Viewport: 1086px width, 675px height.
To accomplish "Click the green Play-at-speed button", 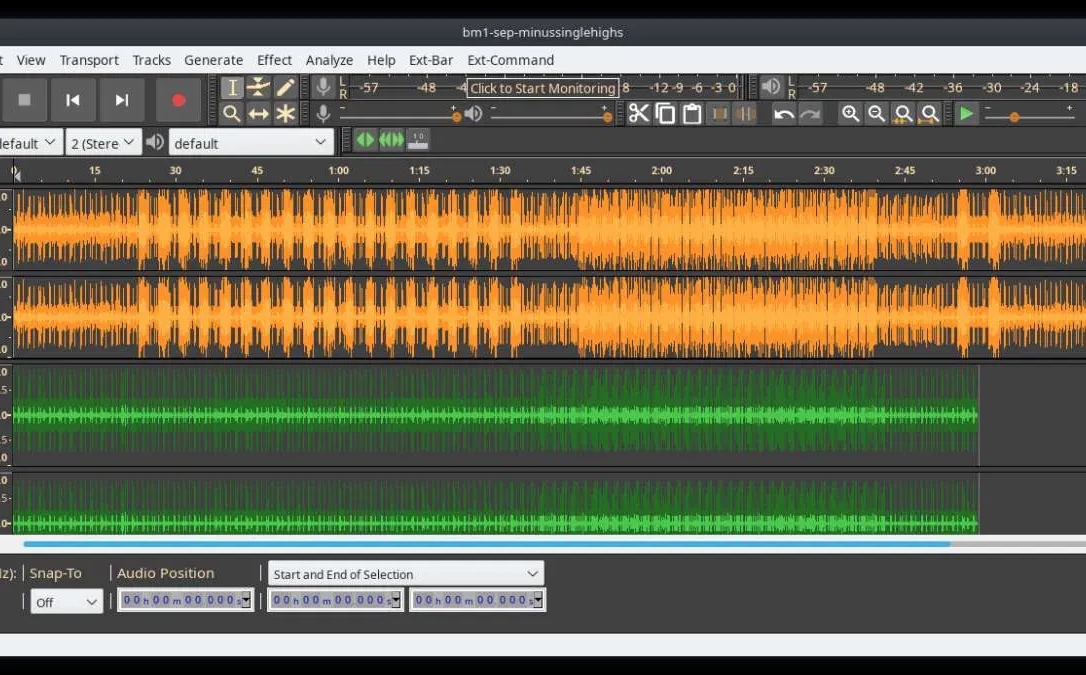I will 966,114.
